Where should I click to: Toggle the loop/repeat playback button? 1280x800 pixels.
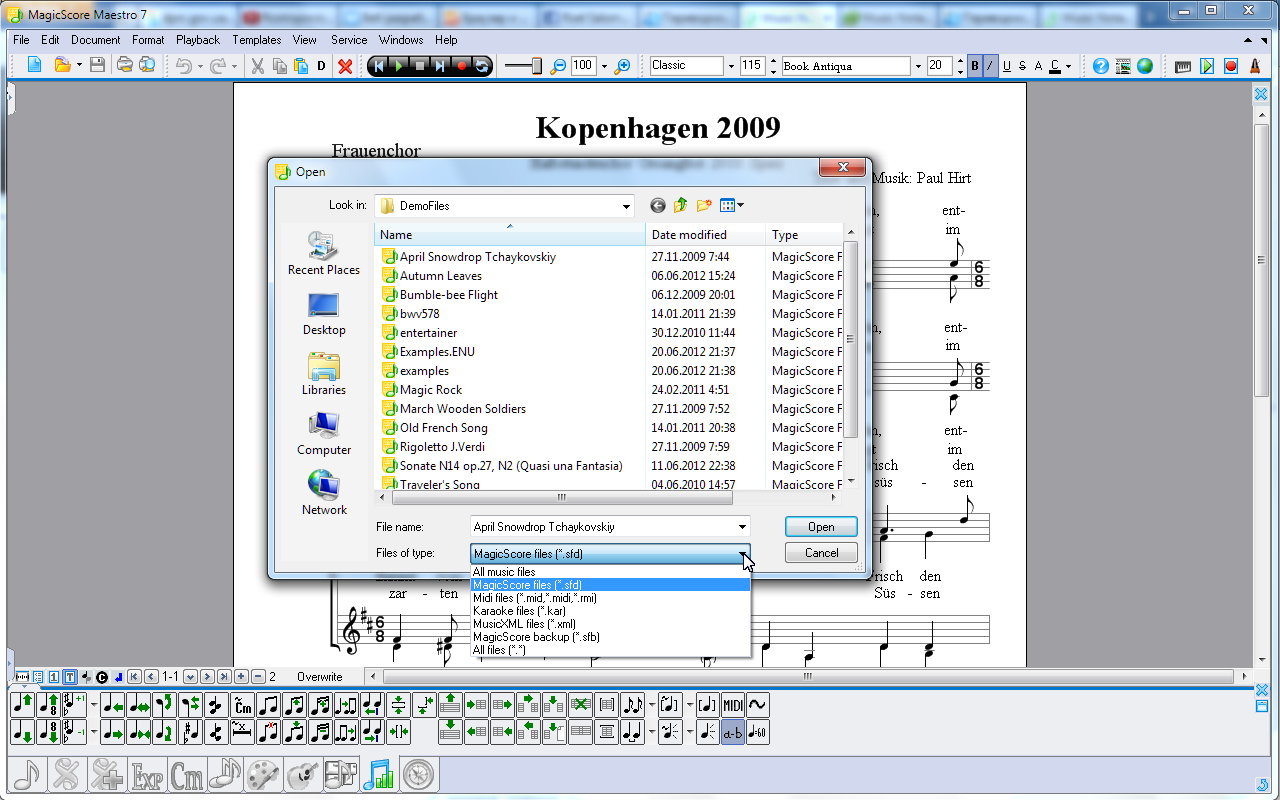tap(482, 66)
